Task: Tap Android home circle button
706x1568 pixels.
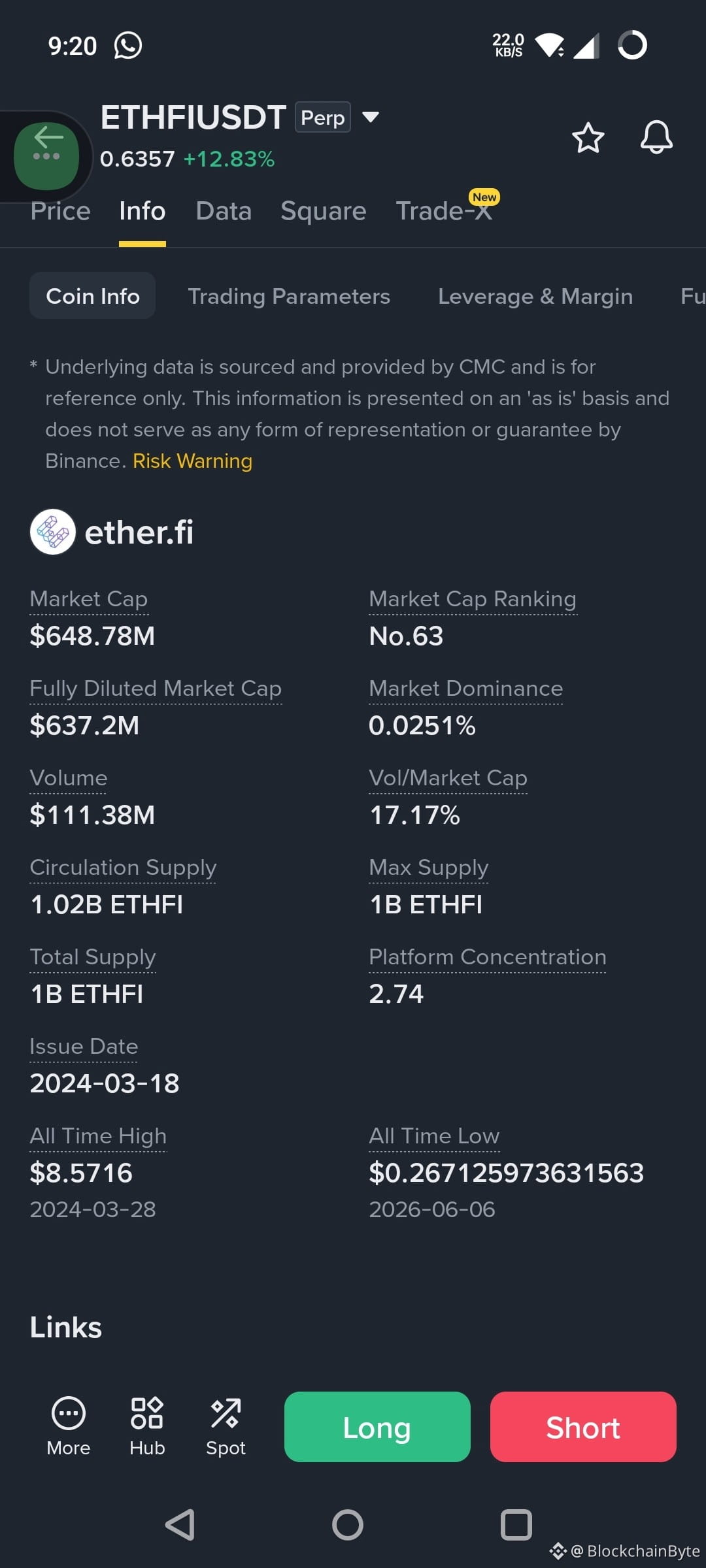Action: click(348, 1525)
